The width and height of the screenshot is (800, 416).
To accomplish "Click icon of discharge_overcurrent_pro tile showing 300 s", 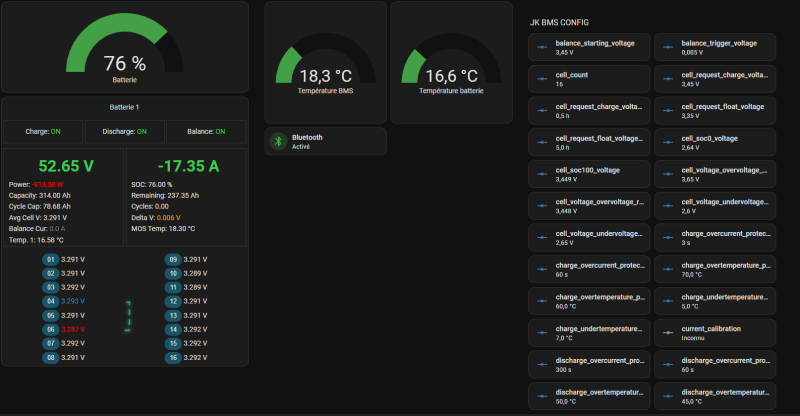I will [x=542, y=364].
